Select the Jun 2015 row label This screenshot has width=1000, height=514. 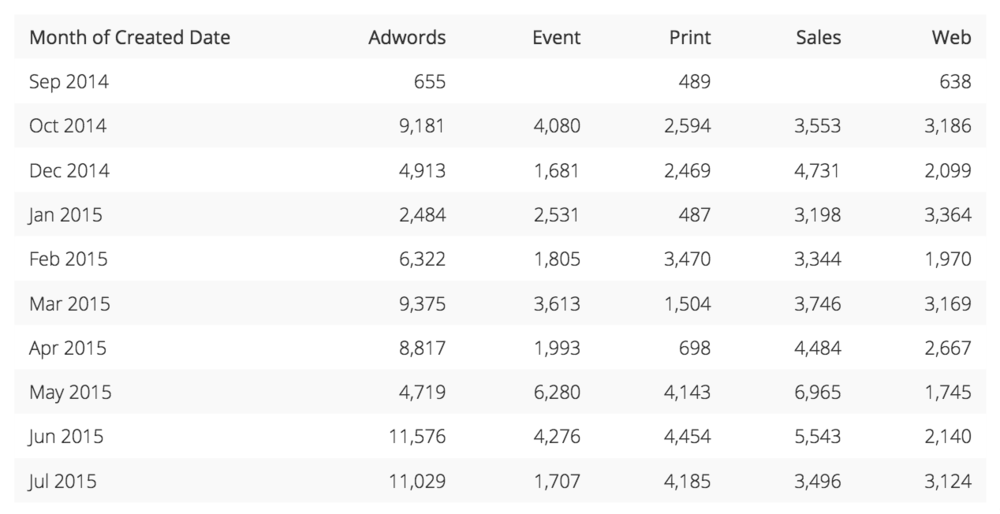[66, 436]
